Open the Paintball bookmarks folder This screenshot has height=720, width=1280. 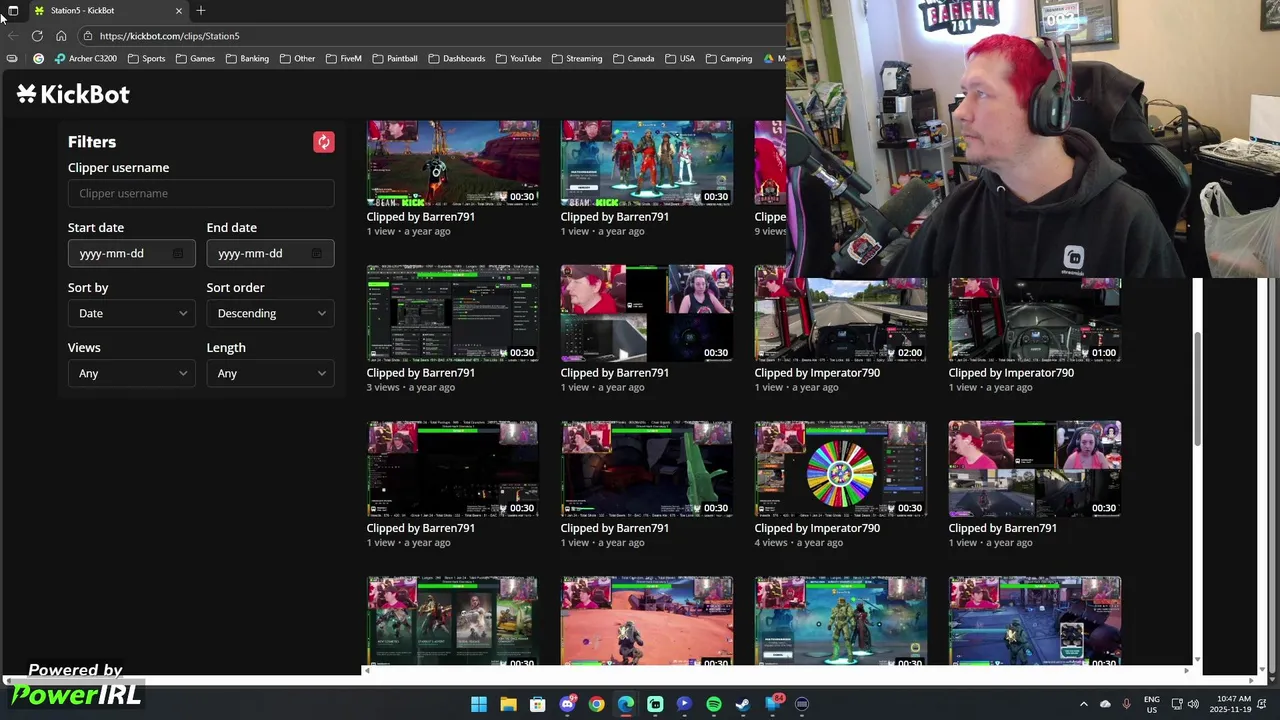395,59
